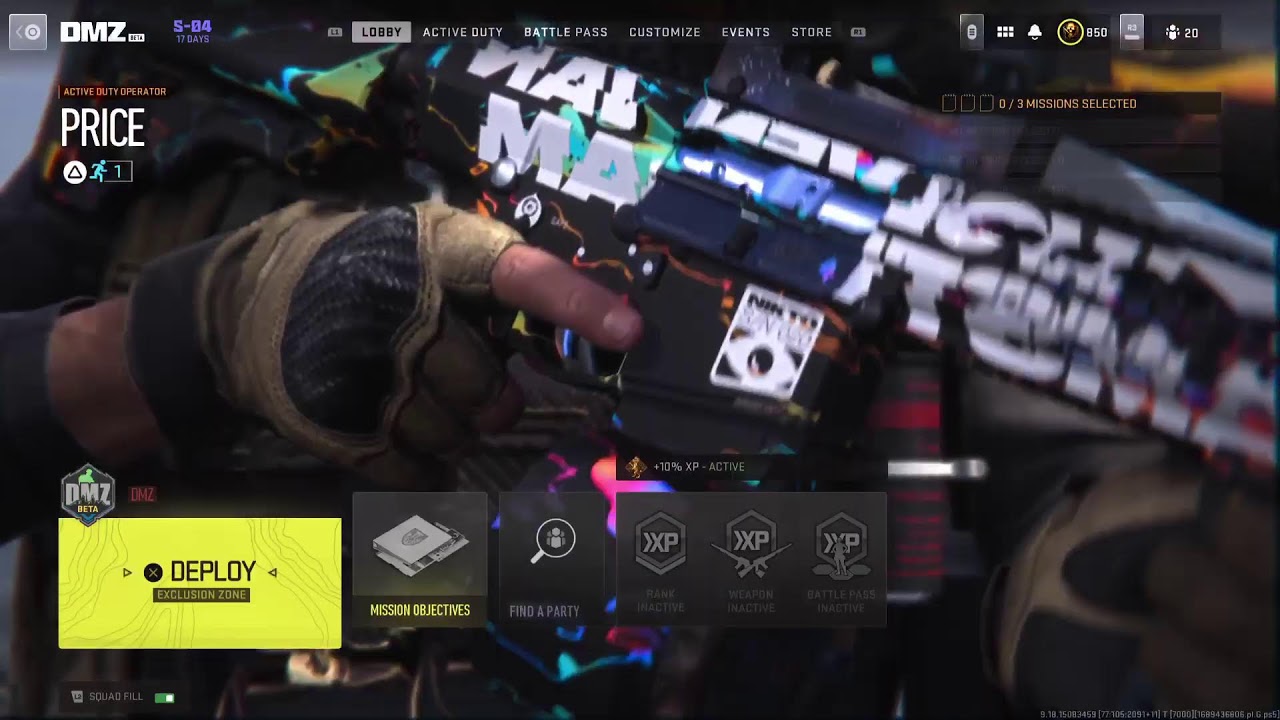
Task: Open the battery/controller status icon
Action: coord(971,32)
